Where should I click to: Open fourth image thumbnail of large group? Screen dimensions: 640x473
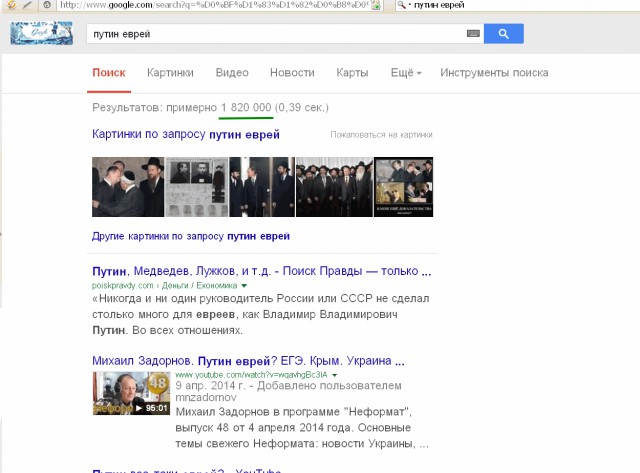[x=334, y=187]
